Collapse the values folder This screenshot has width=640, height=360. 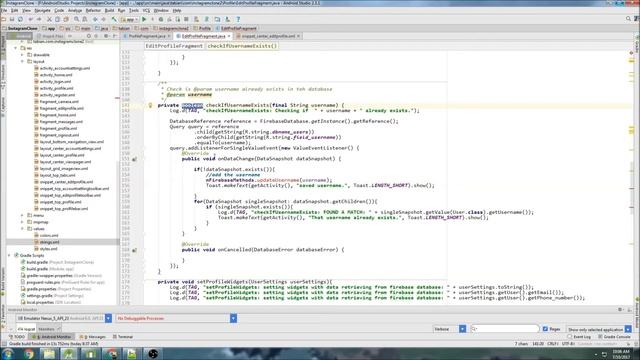pos(22,229)
